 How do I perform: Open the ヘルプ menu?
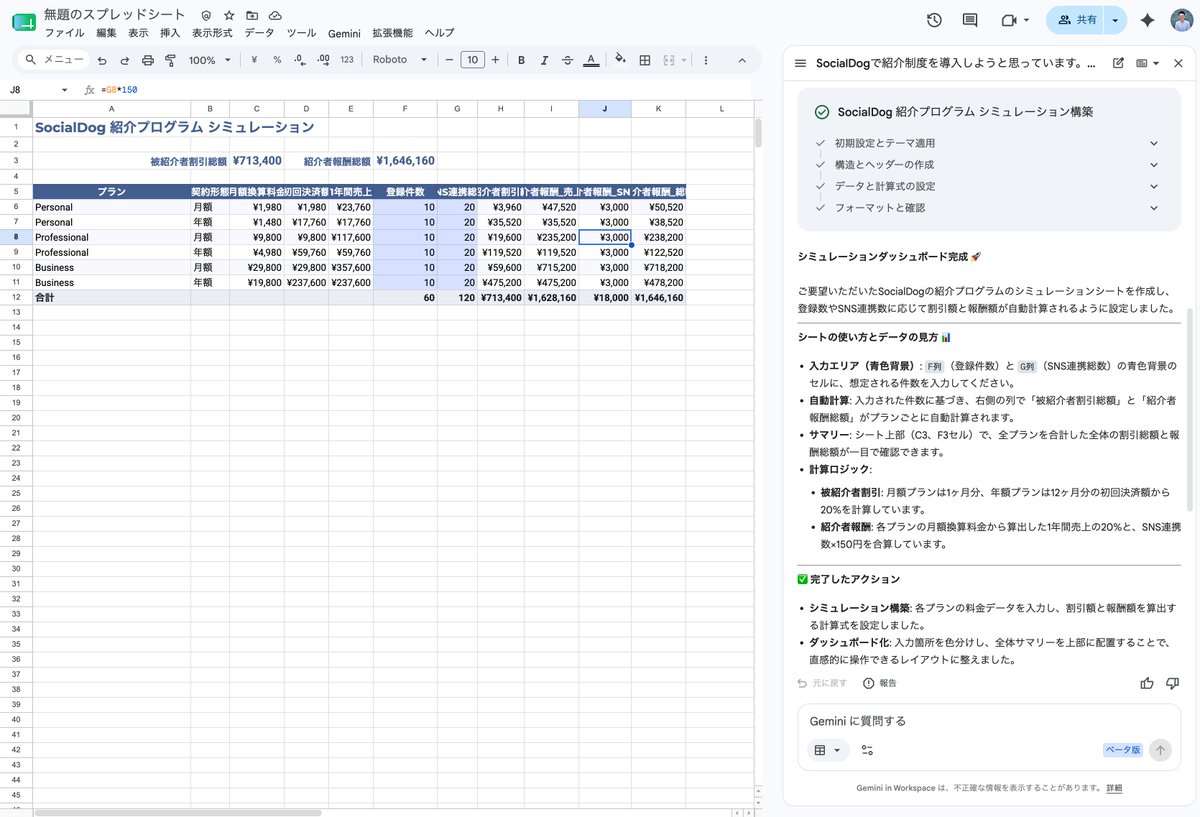pos(439,33)
